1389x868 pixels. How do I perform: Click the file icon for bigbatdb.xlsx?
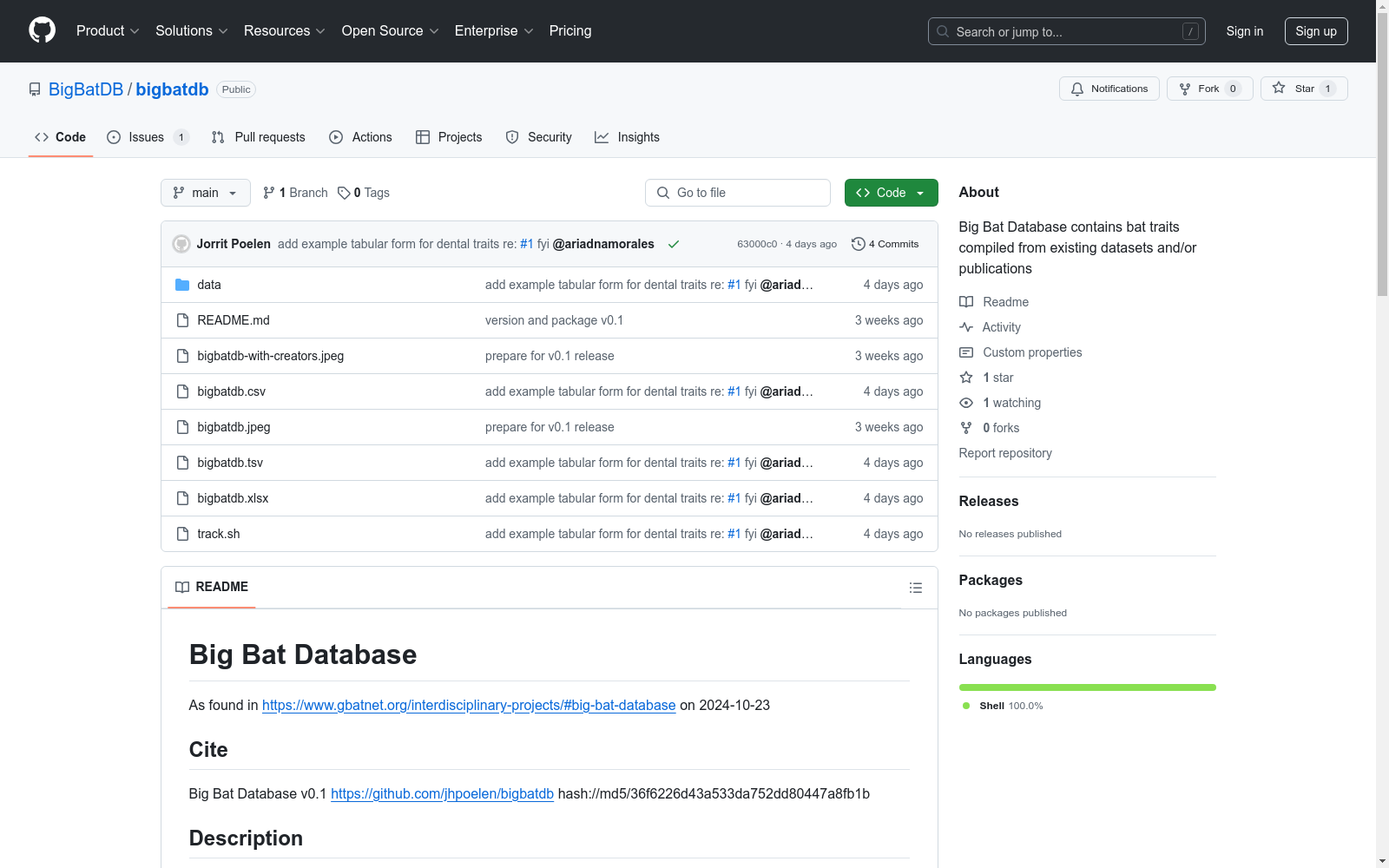[182, 498]
